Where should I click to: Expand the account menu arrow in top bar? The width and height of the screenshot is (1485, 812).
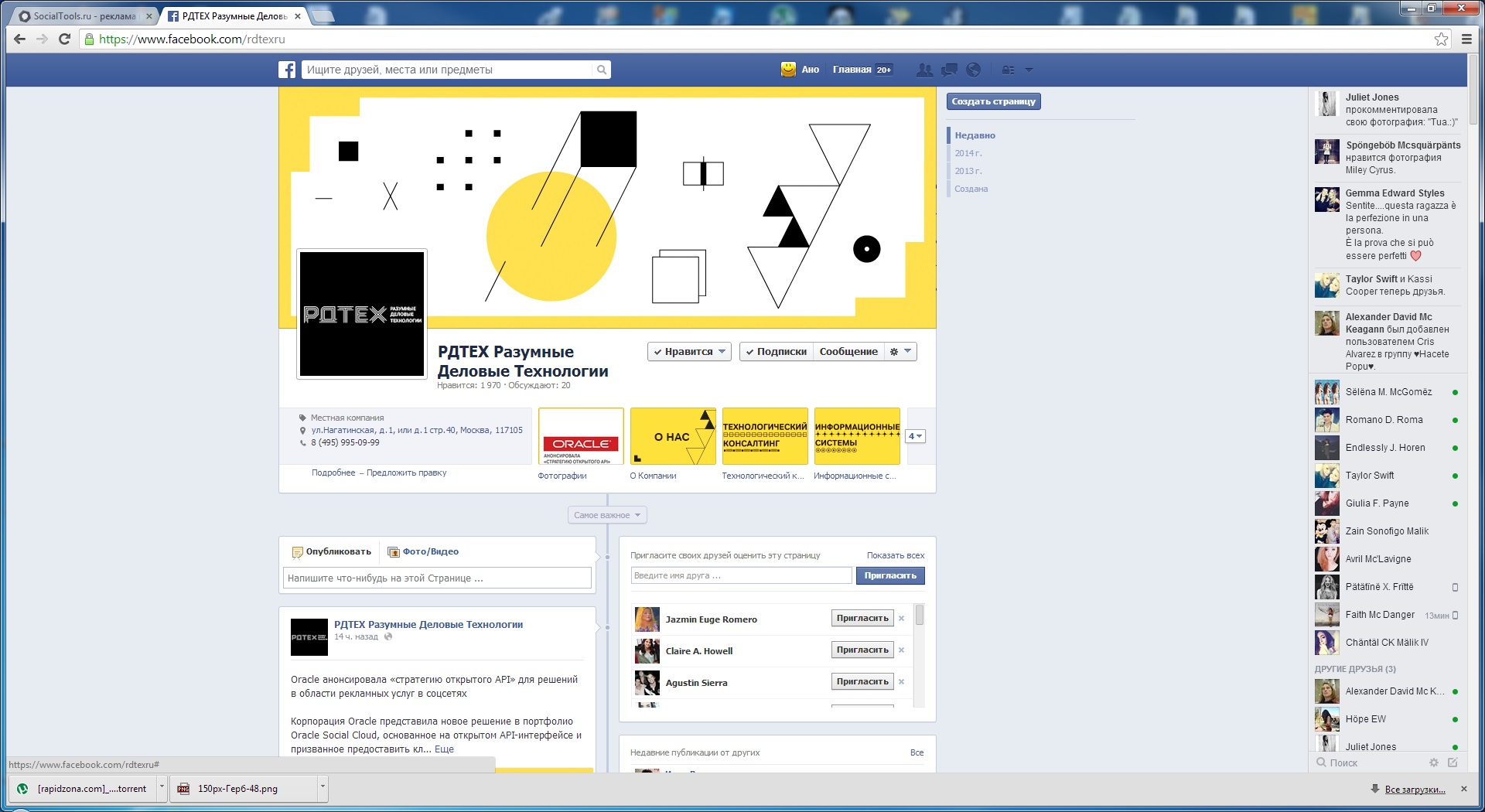1029,70
